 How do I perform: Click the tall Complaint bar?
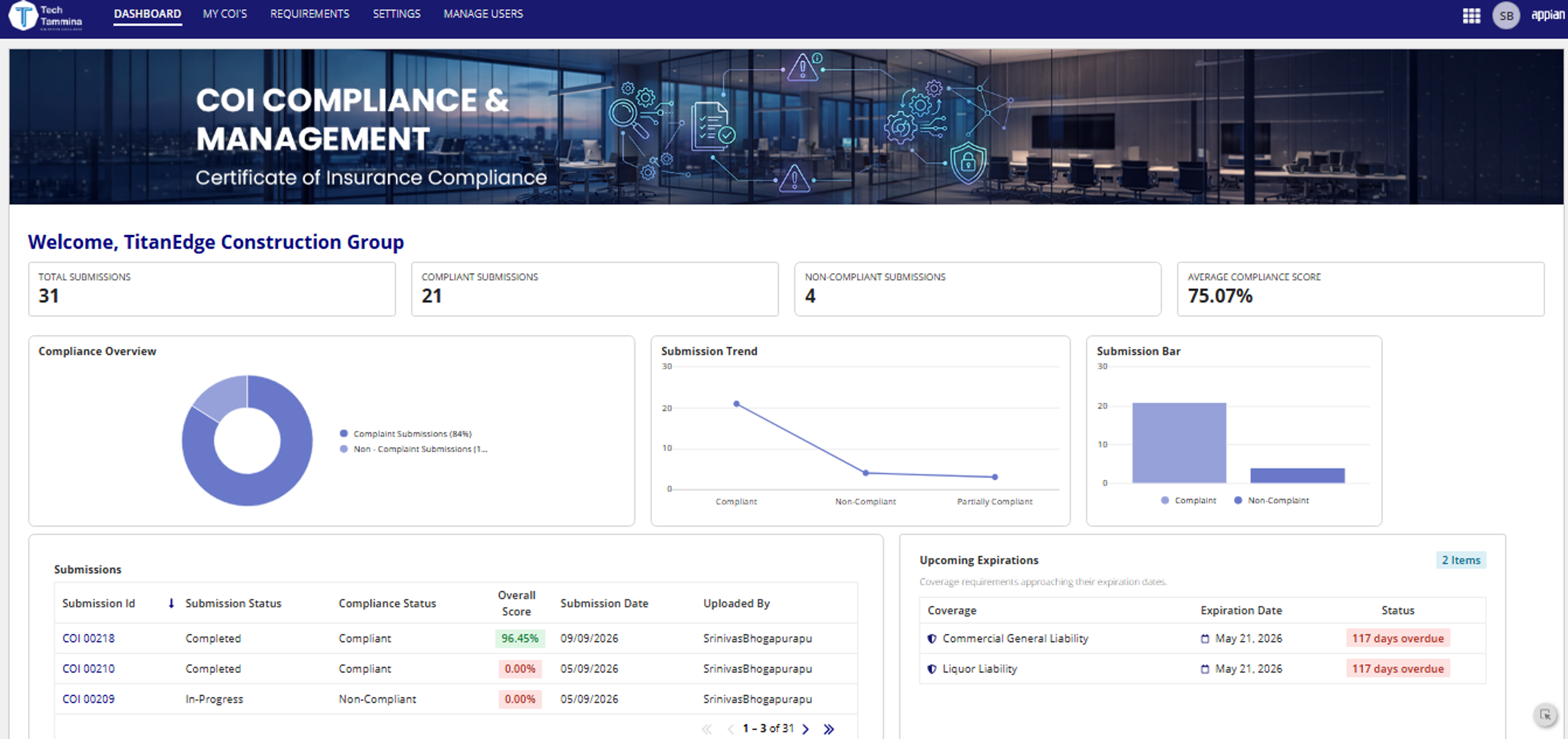[x=1179, y=443]
